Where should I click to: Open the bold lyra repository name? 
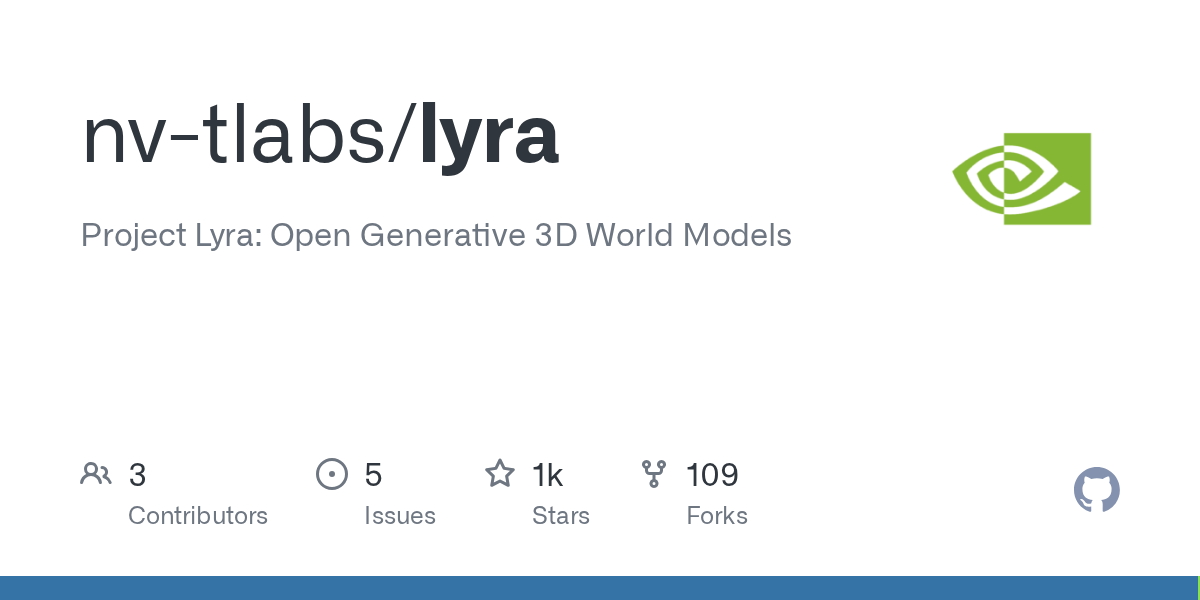[488, 137]
